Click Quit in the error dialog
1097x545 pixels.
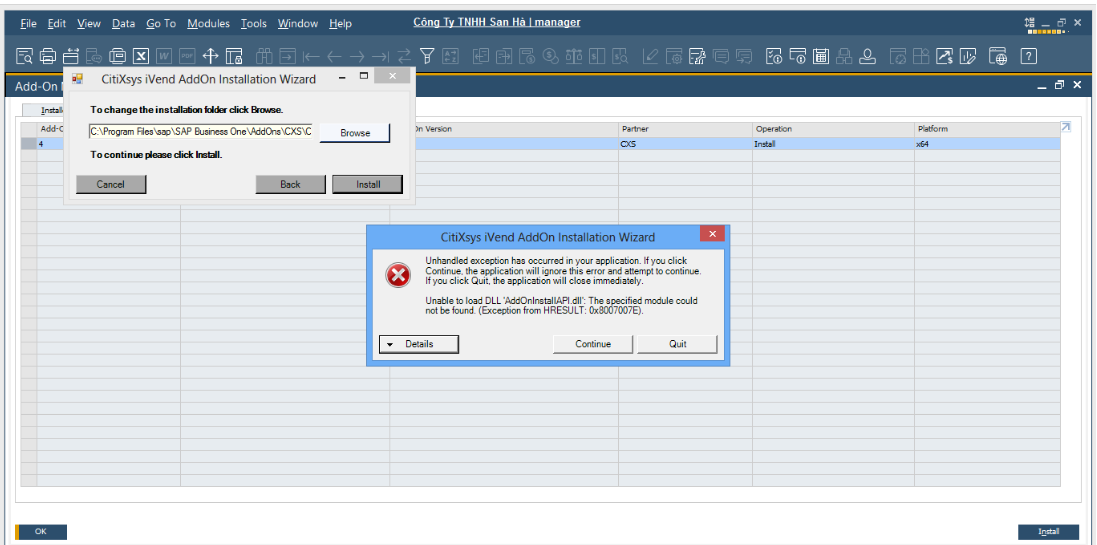pyautogui.click(x=677, y=344)
